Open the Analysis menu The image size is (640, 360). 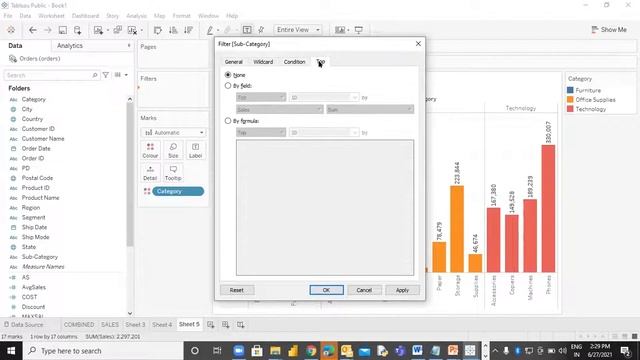[x=136, y=16]
